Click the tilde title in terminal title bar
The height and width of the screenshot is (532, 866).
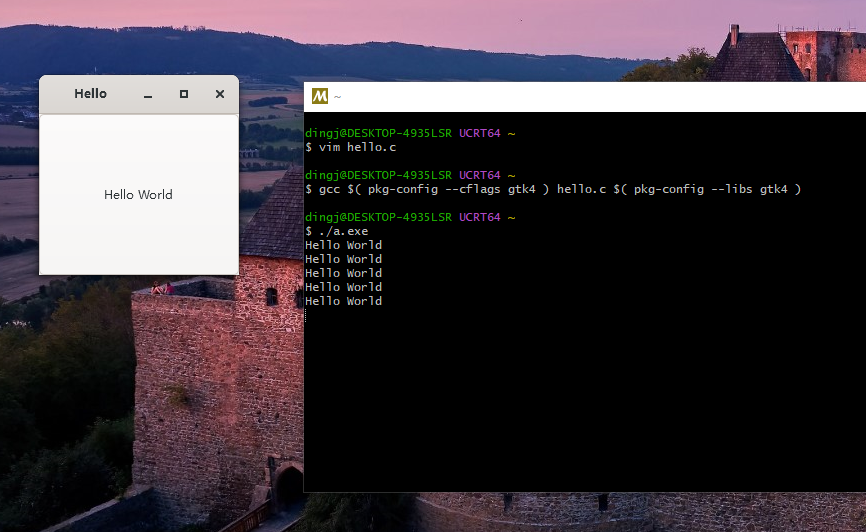point(338,97)
